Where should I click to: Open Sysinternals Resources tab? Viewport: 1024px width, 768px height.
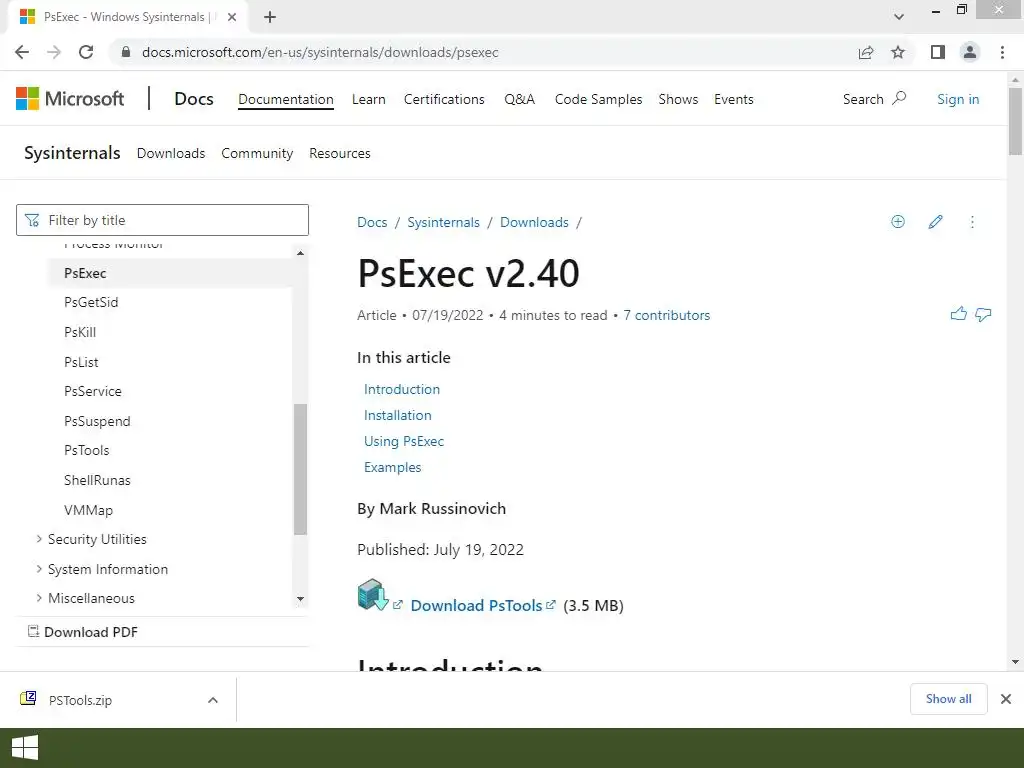(x=340, y=153)
